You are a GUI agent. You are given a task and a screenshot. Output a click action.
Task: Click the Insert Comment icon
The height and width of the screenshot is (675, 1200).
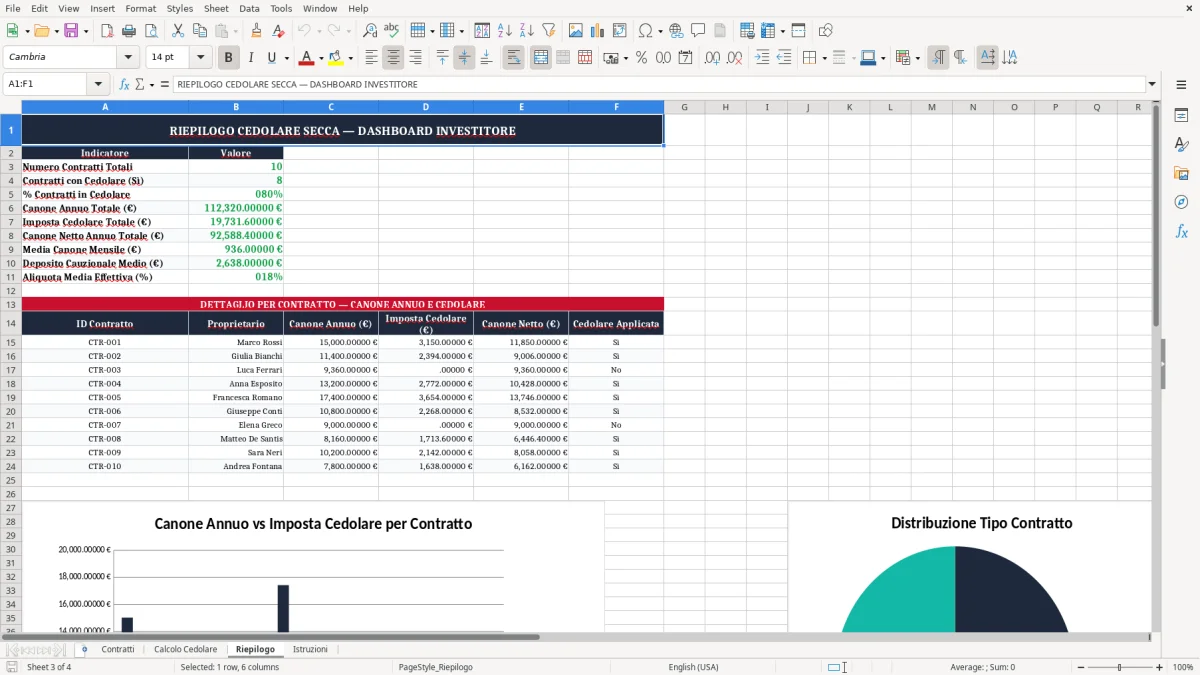(698, 31)
